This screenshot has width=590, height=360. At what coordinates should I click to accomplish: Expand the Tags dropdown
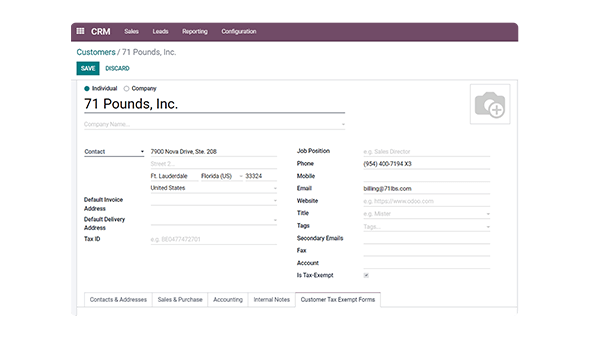coord(426,226)
